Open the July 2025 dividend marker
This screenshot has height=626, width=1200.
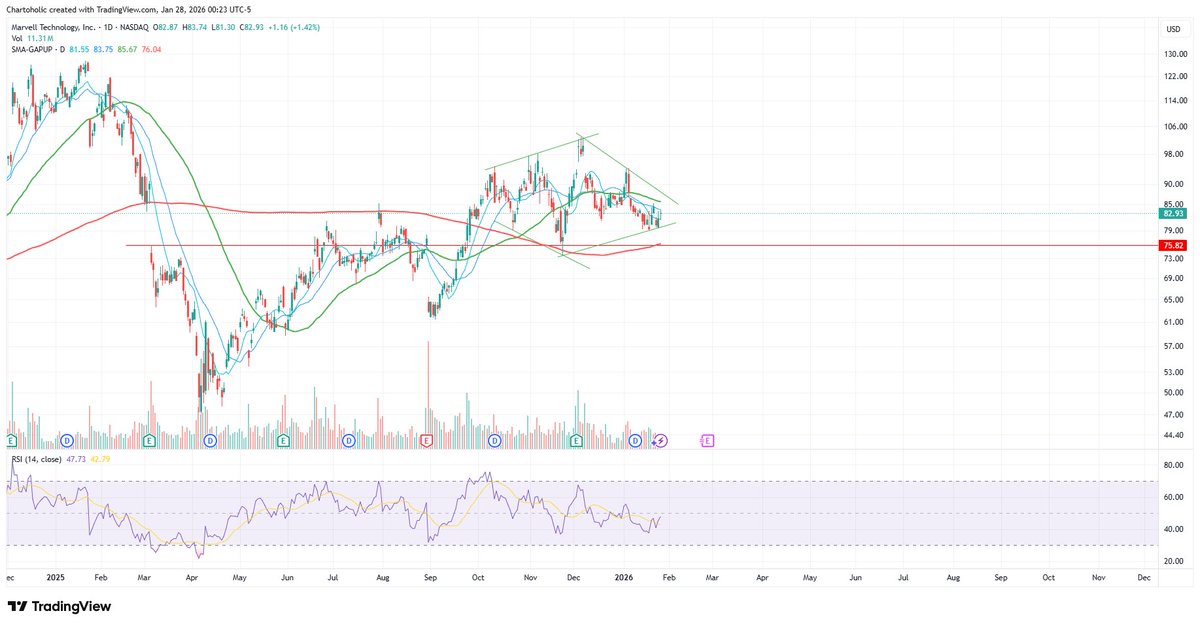coord(350,440)
